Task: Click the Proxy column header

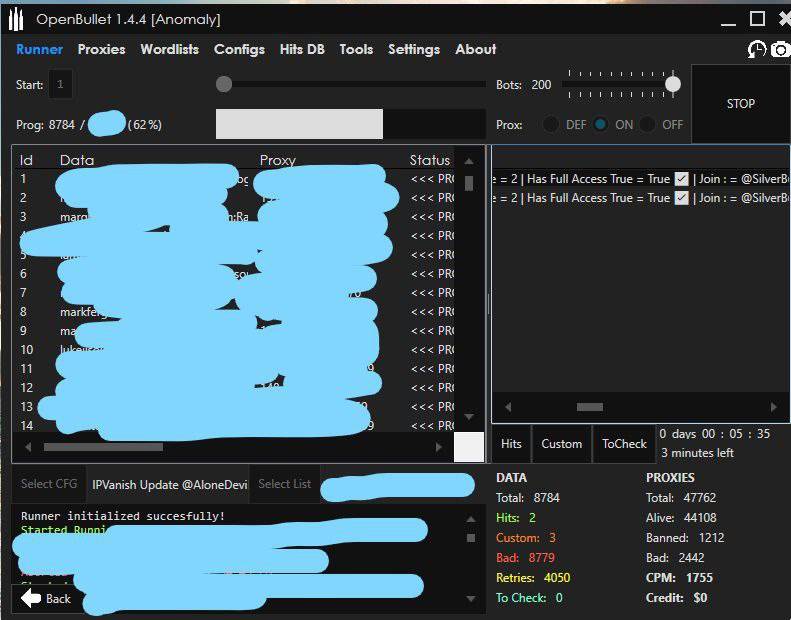Action: pos(277,160)
